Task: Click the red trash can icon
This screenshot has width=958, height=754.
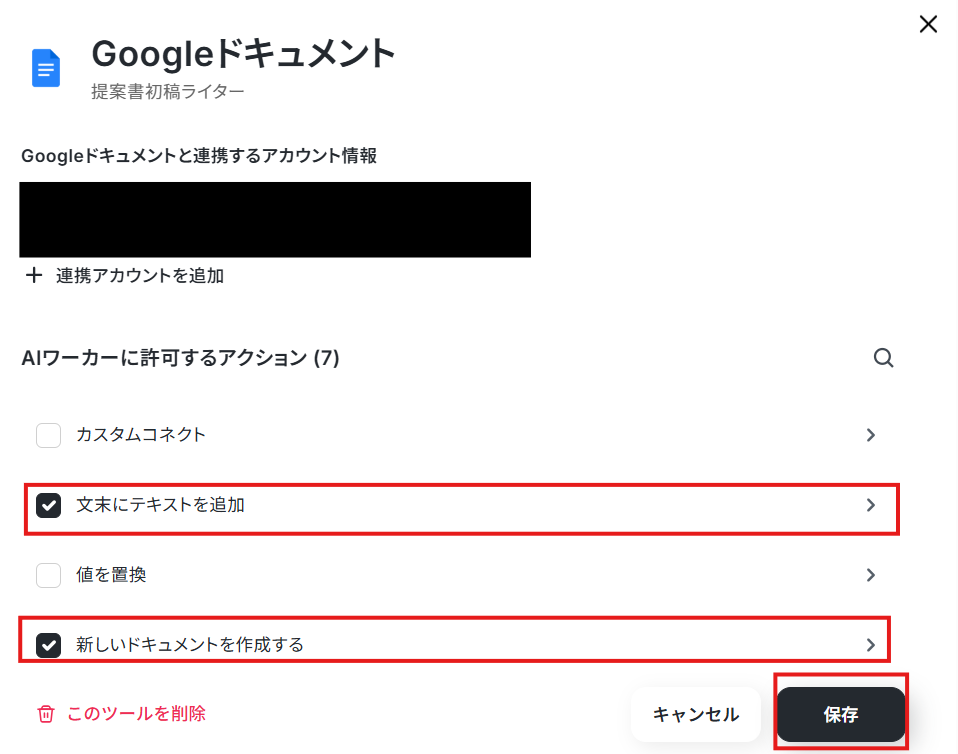Action: pos(46,714)
